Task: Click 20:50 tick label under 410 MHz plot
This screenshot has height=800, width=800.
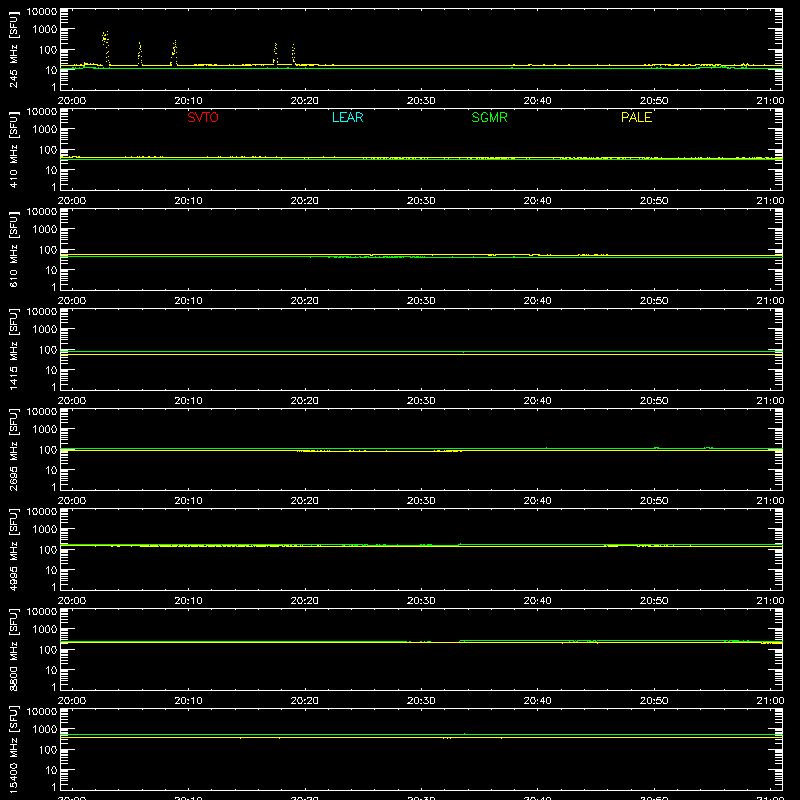Action: [x=654, y=201]
